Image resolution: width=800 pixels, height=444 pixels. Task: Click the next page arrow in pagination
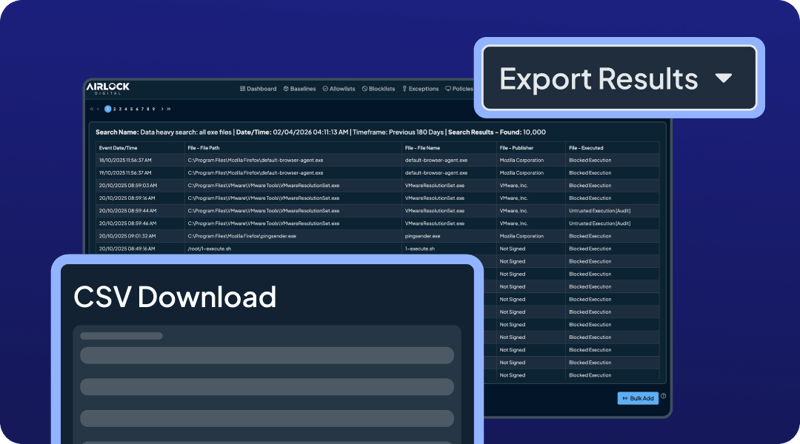160,109
